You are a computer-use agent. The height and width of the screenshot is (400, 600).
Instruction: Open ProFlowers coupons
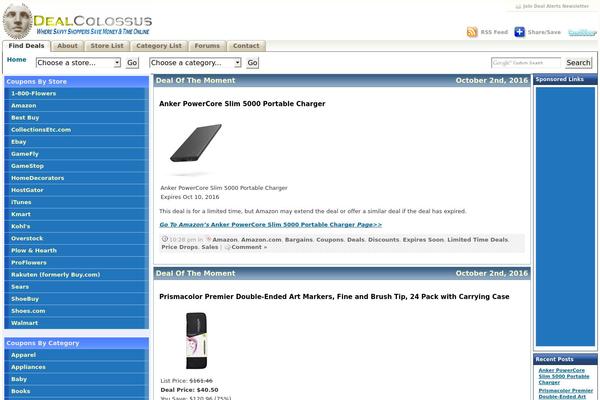pos(77,263)
